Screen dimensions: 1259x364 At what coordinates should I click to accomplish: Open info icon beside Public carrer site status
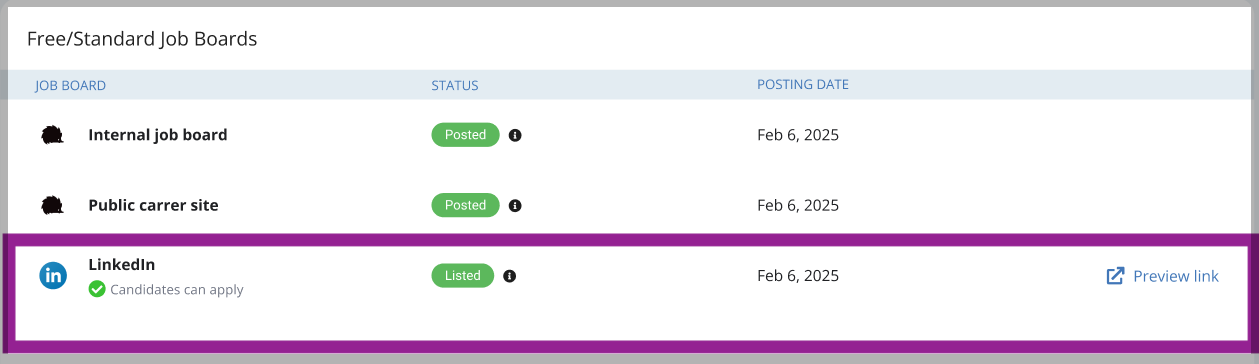click(515, 205)
